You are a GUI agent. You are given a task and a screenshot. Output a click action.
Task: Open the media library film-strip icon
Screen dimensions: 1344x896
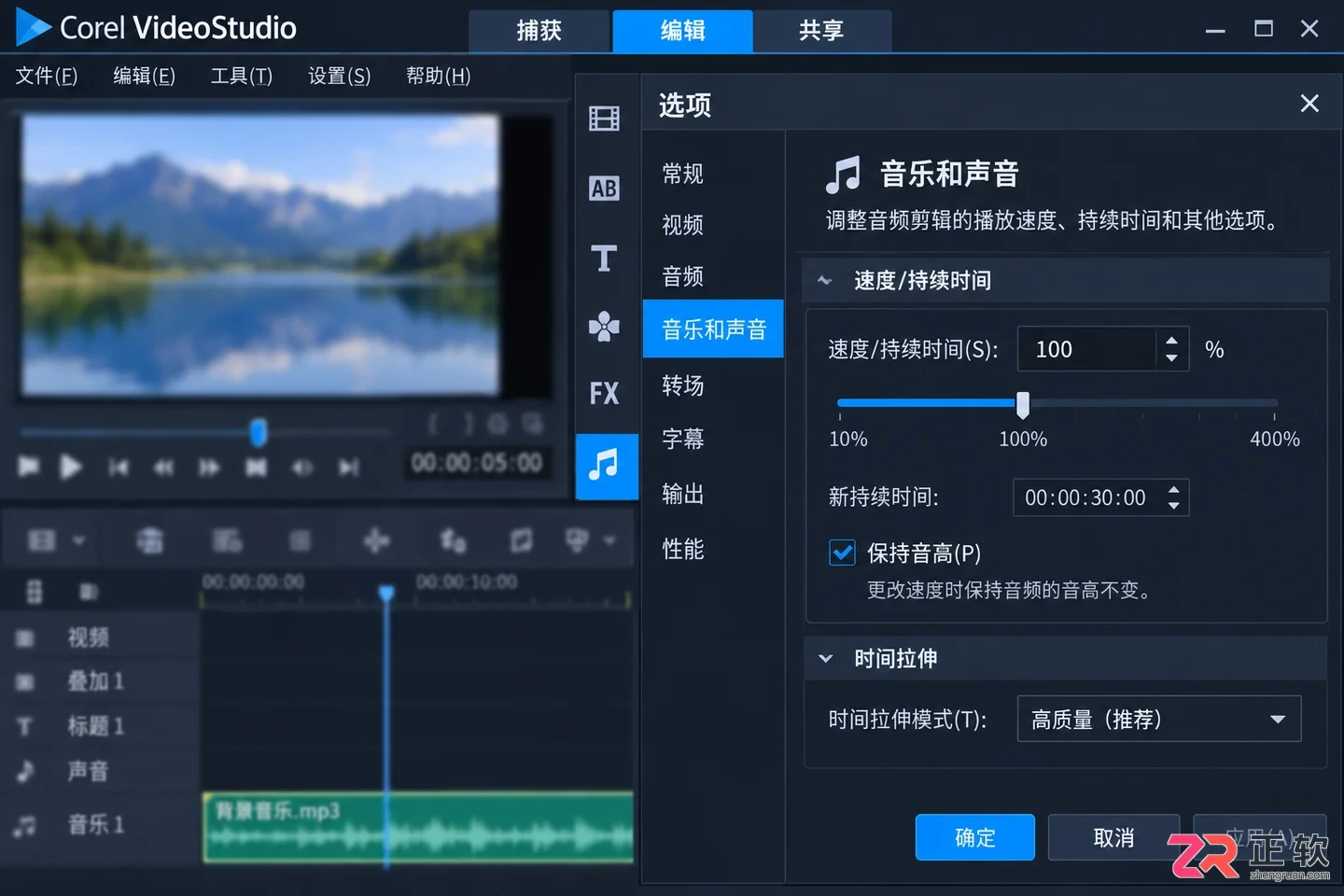[x=604, y=119]
